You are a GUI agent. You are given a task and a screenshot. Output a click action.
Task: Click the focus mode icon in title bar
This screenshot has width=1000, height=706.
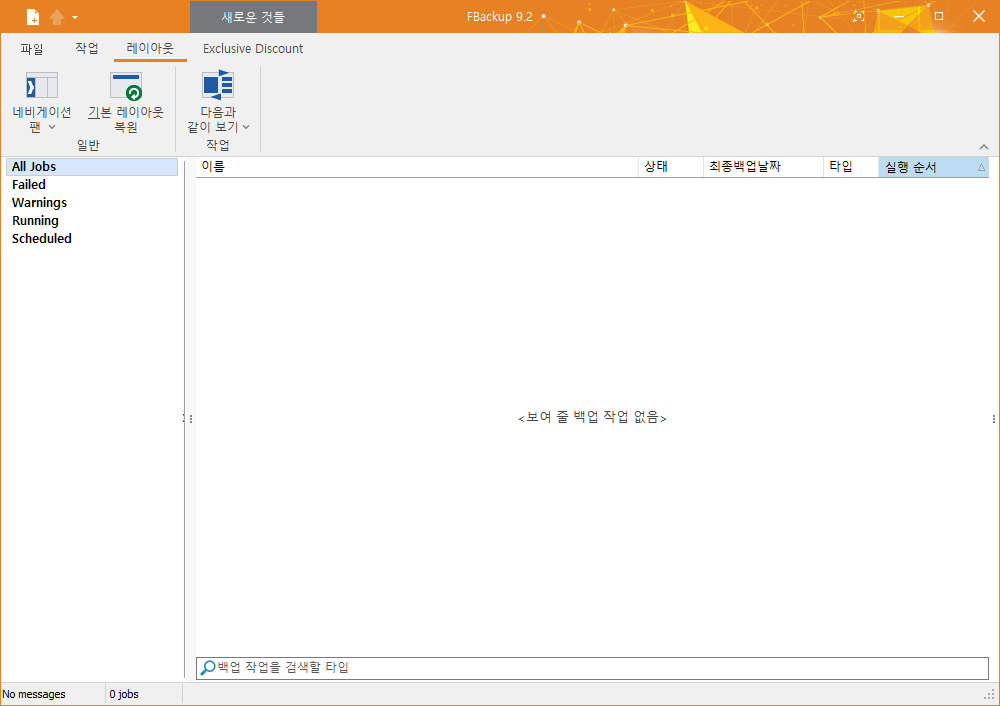coord(859,17)
